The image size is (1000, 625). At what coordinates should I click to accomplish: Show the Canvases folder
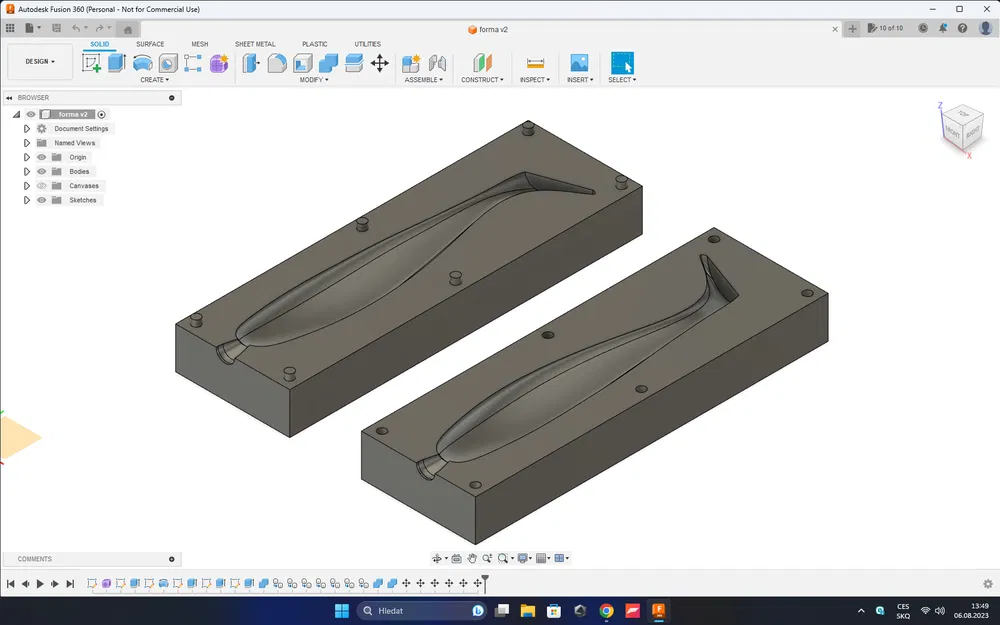41,185
